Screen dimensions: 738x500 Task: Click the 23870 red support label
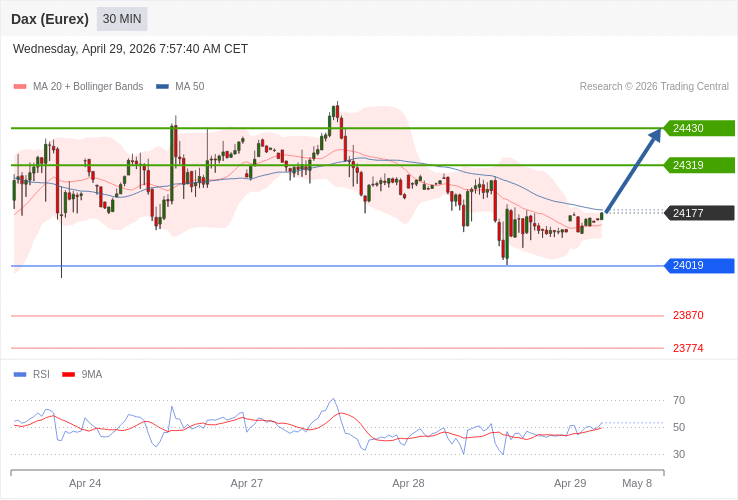[688, 315]
